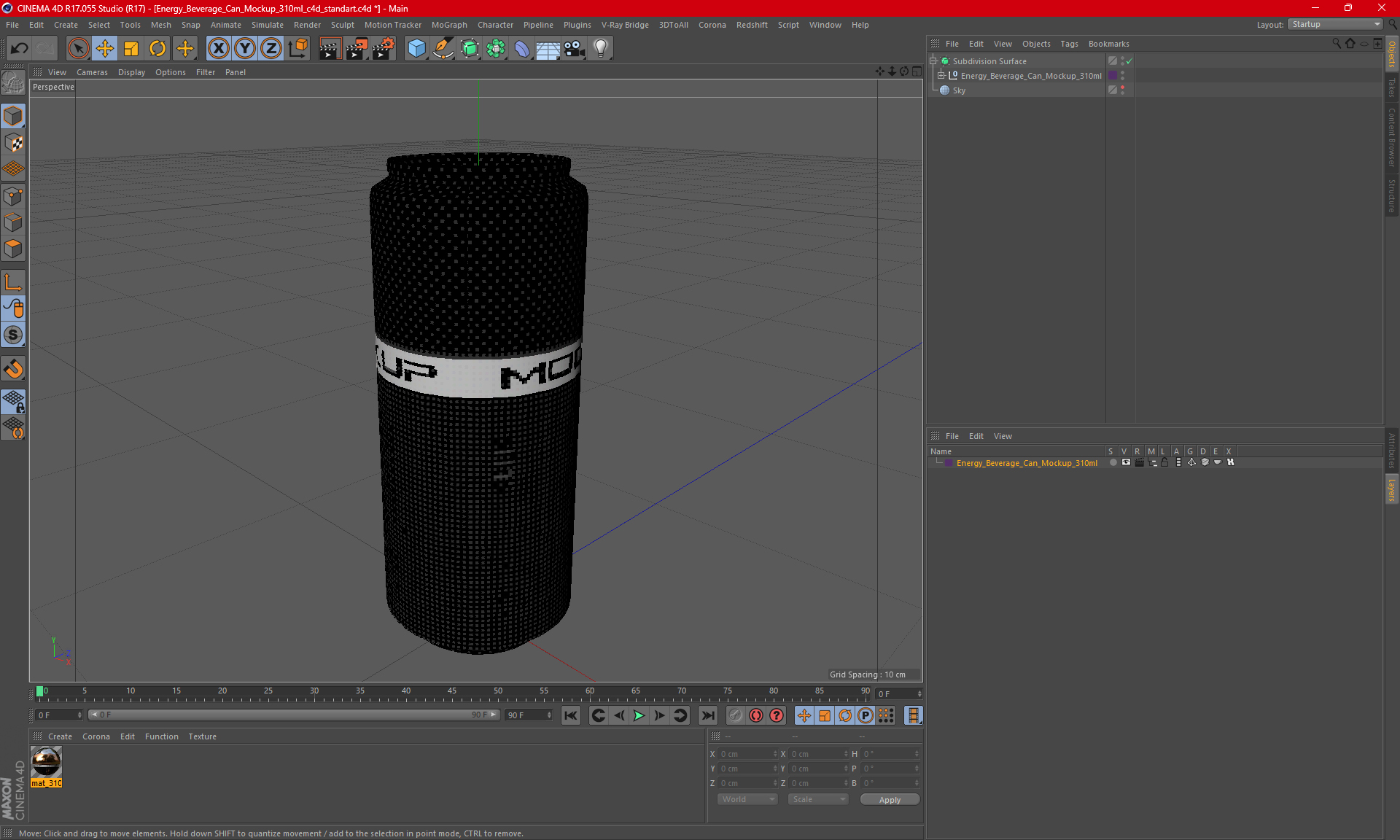Viewport: 1400px width, 840px height.
Task: Open the Layers side tab
Action: click(x=1391, y=490)
